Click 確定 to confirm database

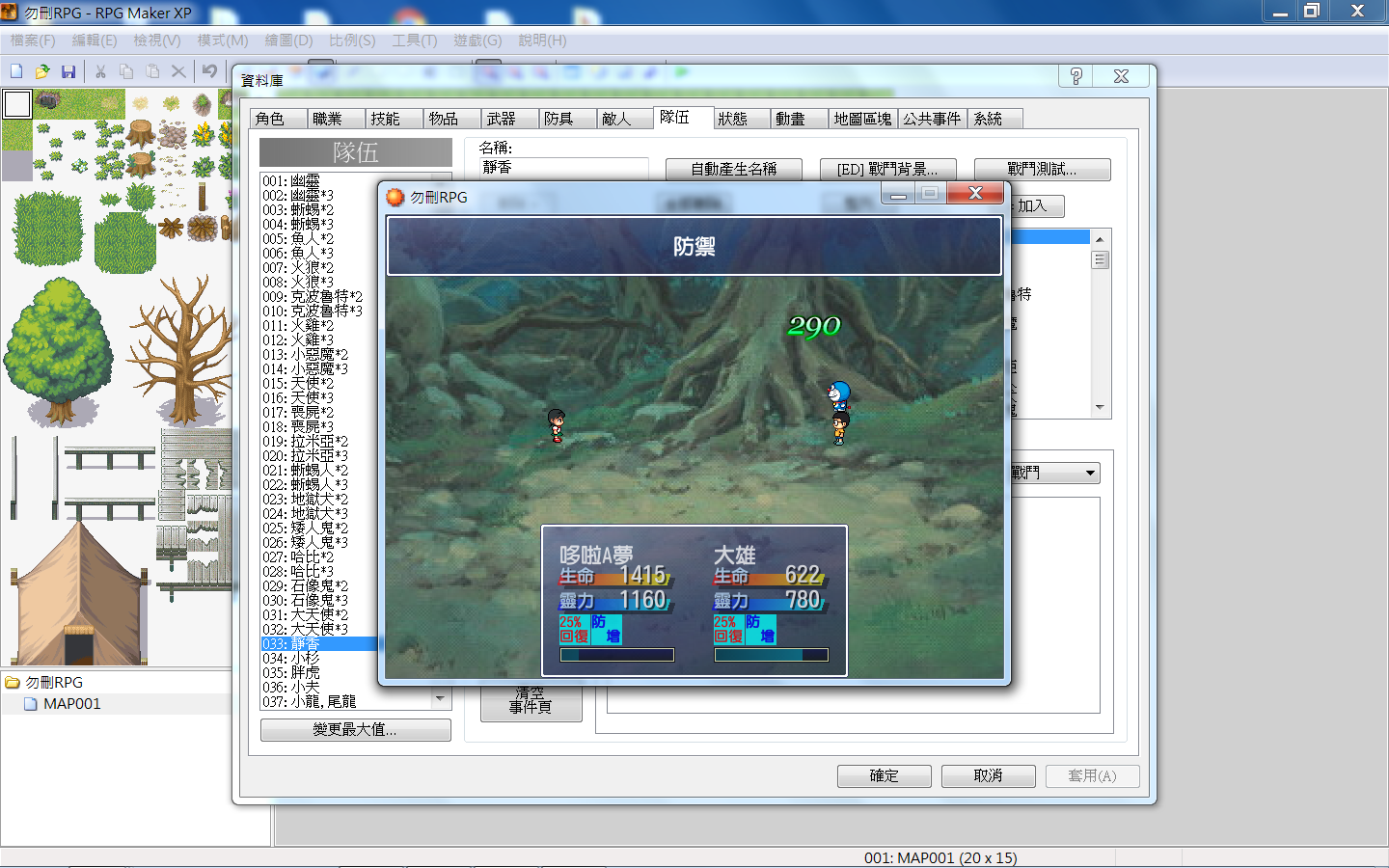885,776
